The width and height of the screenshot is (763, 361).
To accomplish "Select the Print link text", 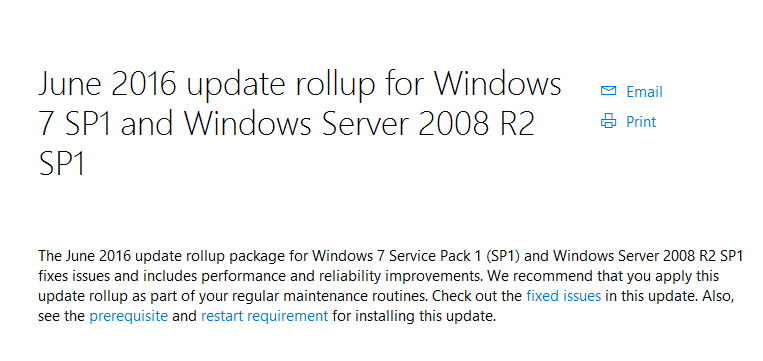I will 641,122.
